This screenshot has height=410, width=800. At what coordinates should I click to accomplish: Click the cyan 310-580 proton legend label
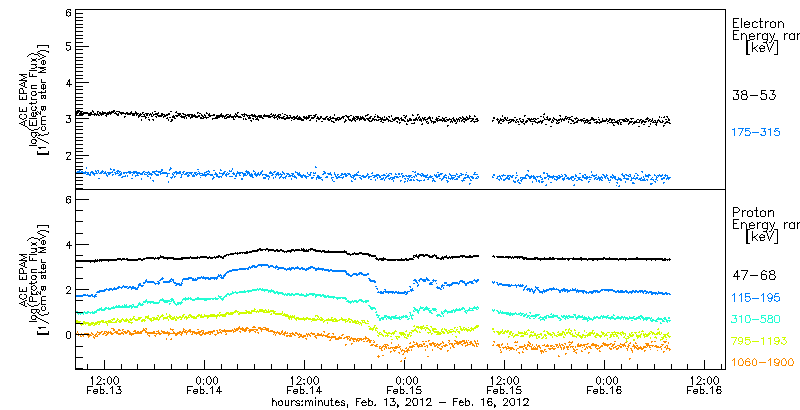point(756,320)
